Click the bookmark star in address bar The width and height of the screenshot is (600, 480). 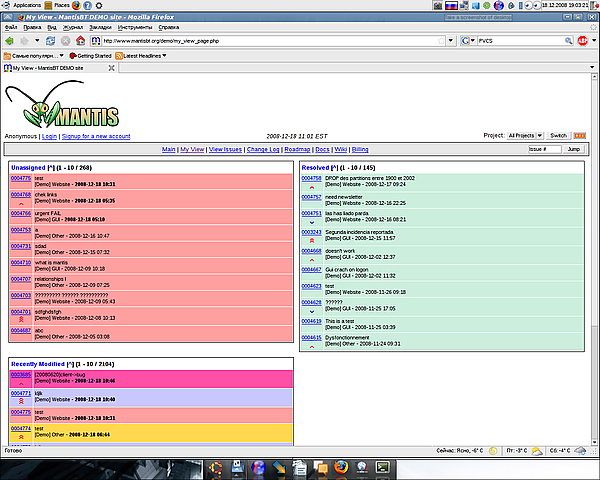click(441, 41)
